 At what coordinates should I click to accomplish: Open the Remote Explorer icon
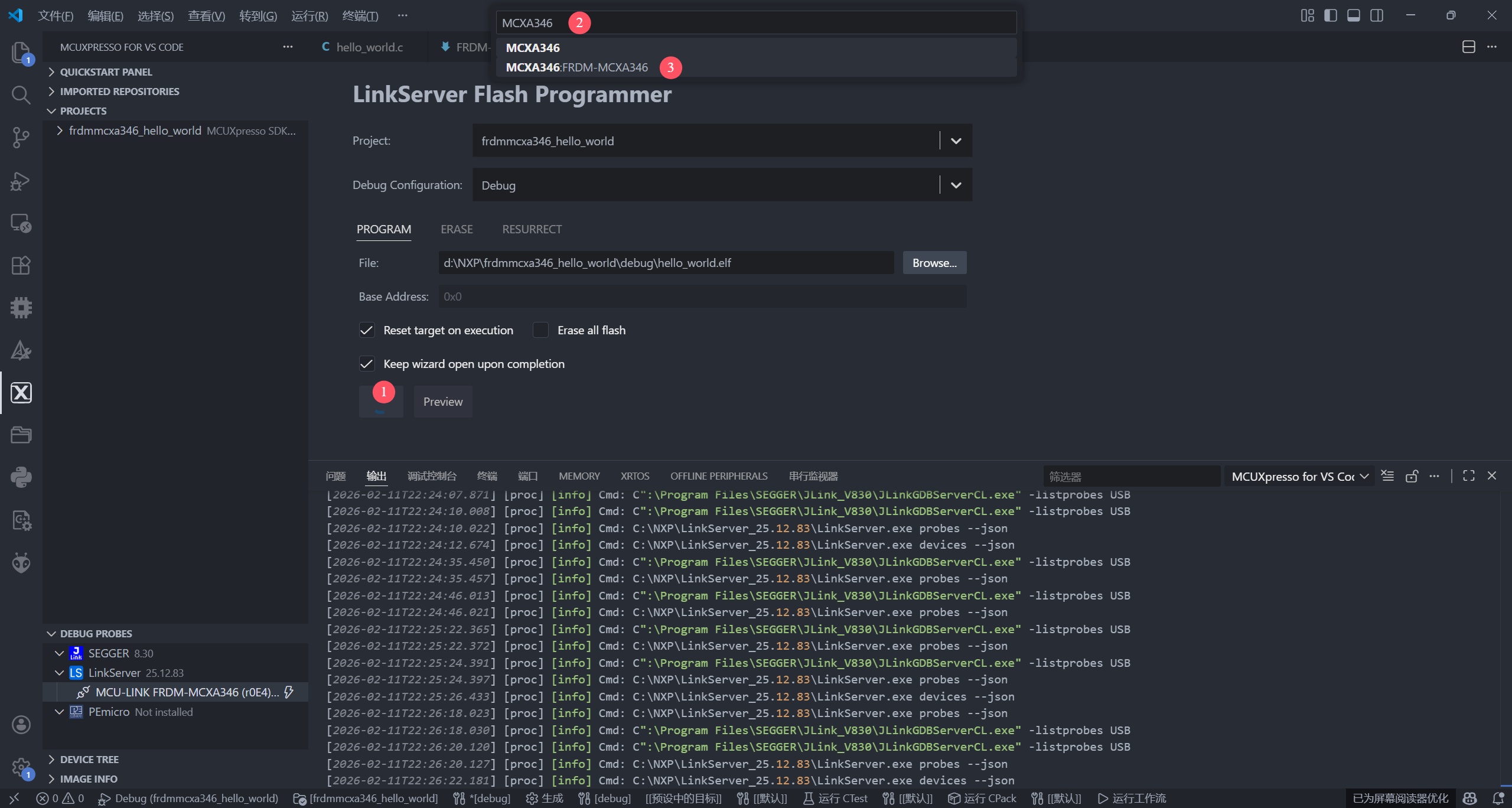(x=21, y=223)
